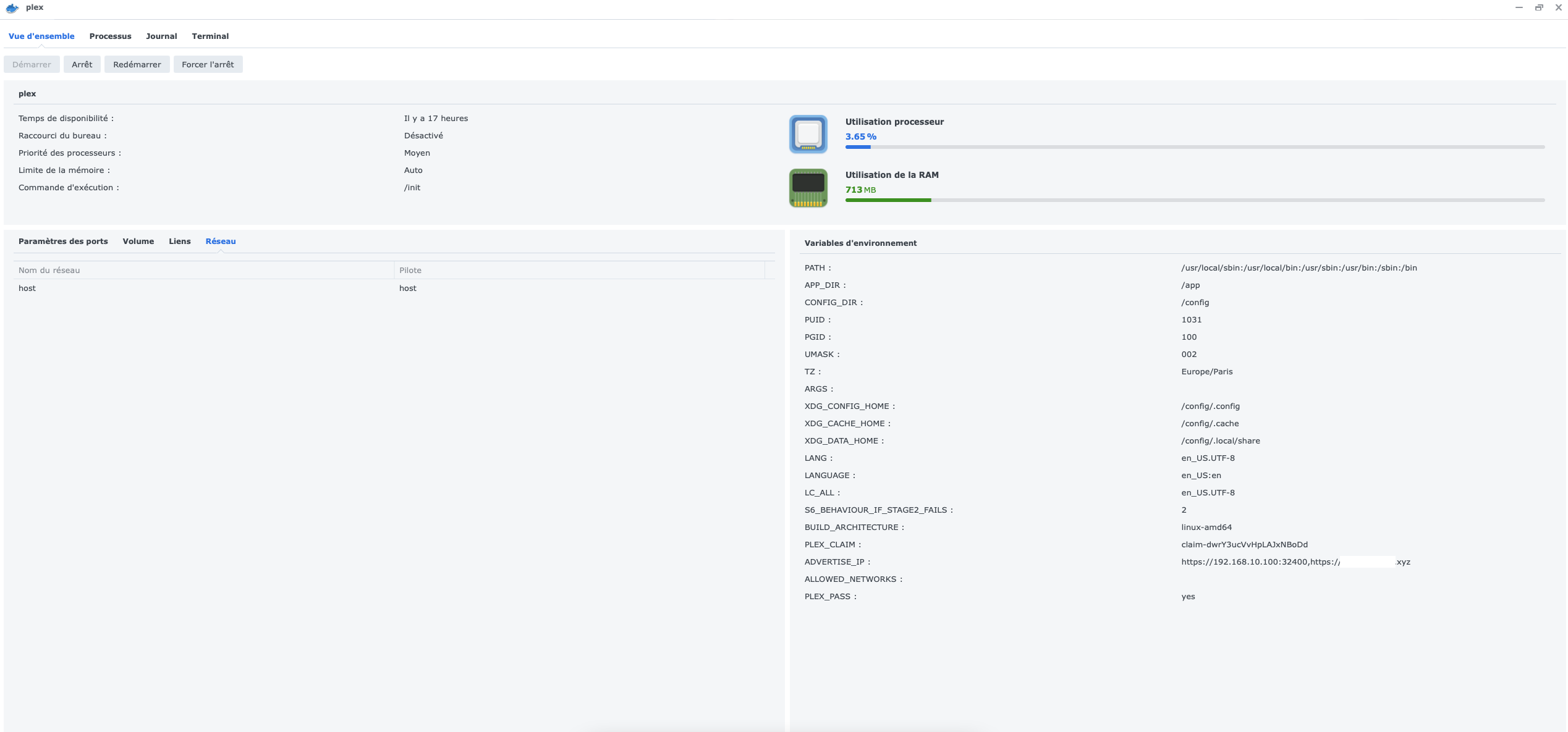This screenshot has width=1568, height=732.
Task: Click the processor usage progress bar
Action: (x=1194, y=147)
